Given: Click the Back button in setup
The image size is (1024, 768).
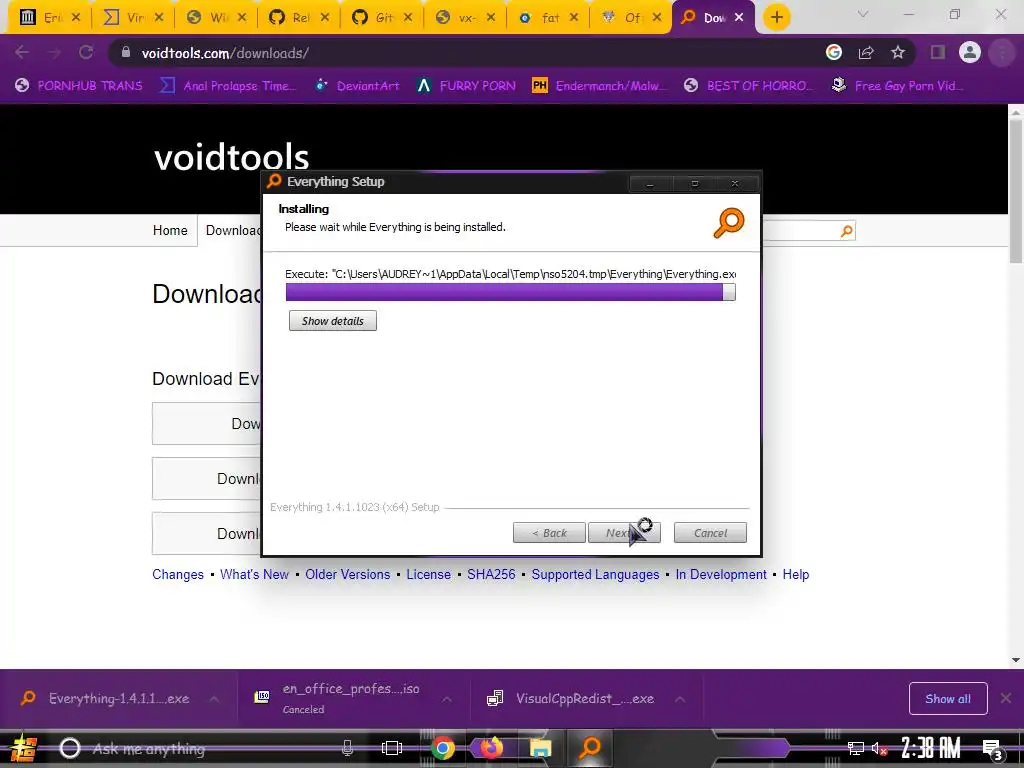Looking at the screenshot, I should [x=549, y=533].
